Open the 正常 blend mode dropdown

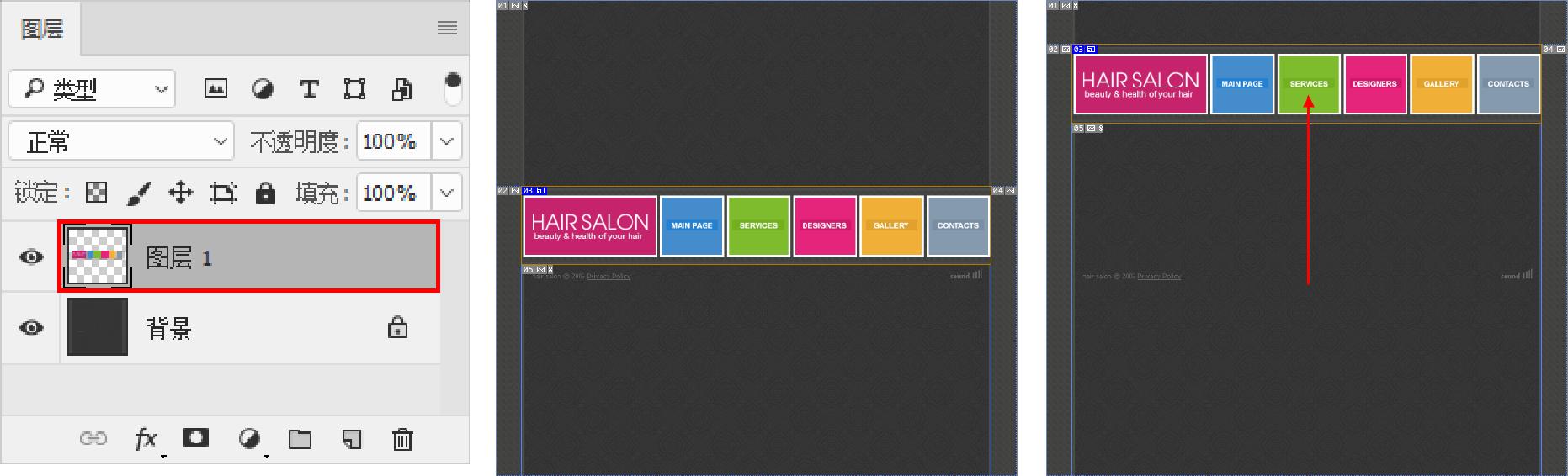pos(120,141)
